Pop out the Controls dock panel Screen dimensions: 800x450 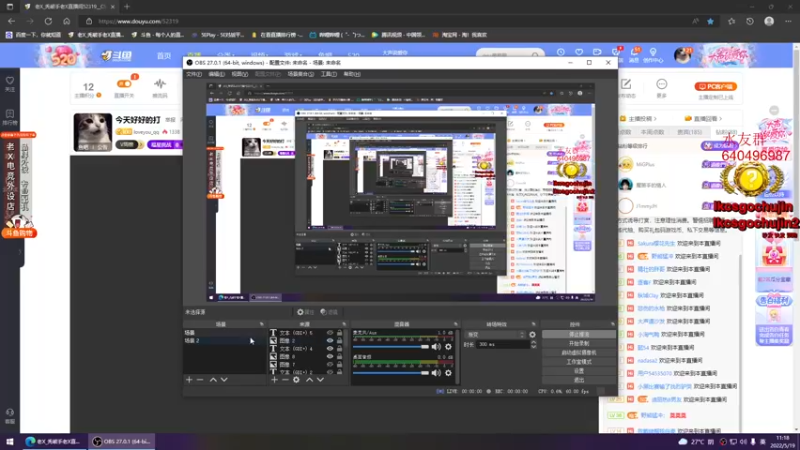[612, 324]
